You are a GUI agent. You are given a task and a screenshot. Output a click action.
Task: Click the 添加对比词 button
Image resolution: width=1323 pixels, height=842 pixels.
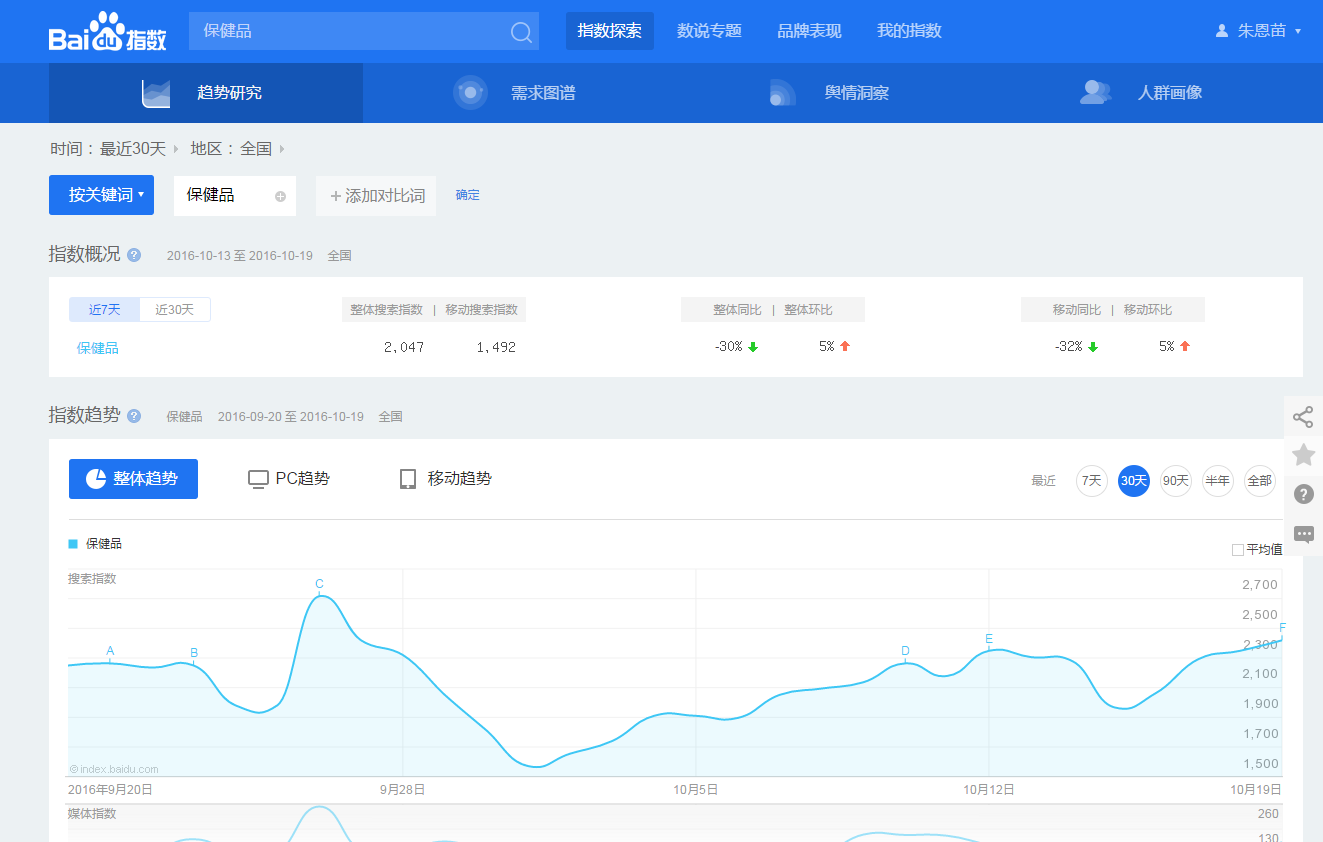pos(376,196)
